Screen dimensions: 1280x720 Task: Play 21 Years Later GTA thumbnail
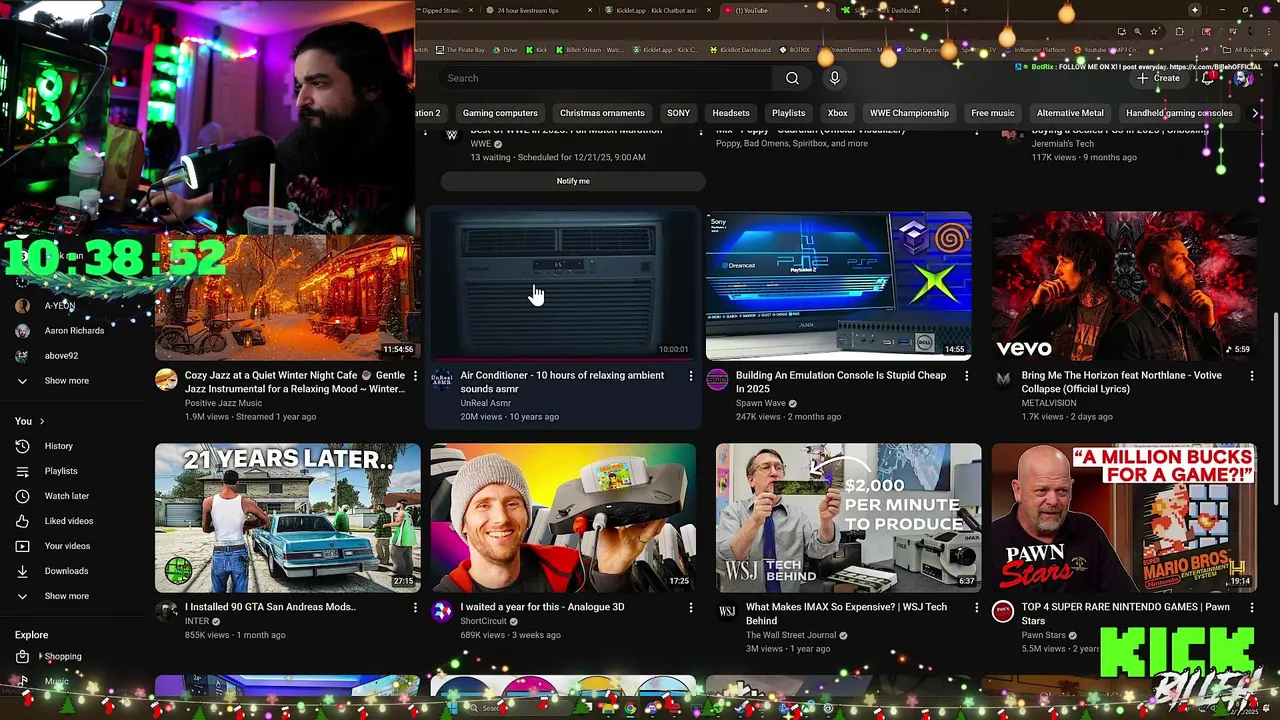click(x=287, y=518)
